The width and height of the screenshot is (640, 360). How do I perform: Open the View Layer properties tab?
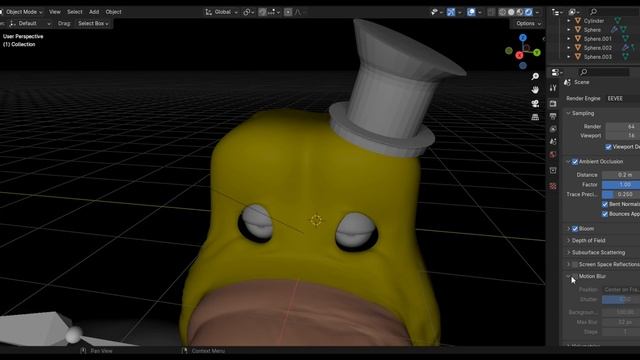pos(553,129)
